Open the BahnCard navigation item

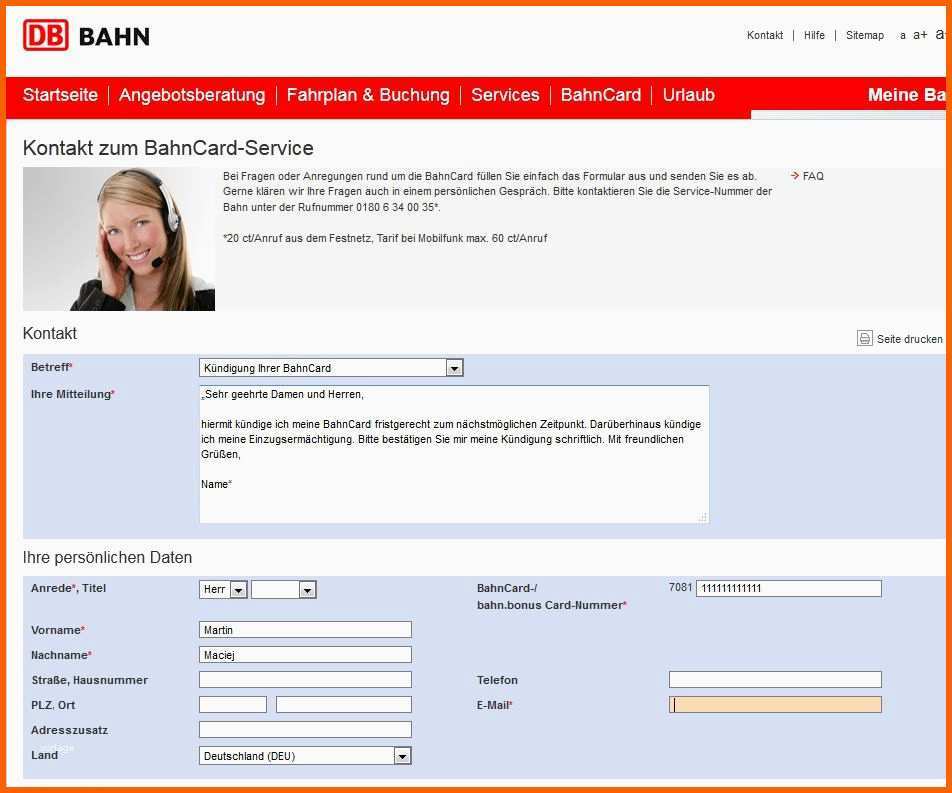click(x=600, y=95)
